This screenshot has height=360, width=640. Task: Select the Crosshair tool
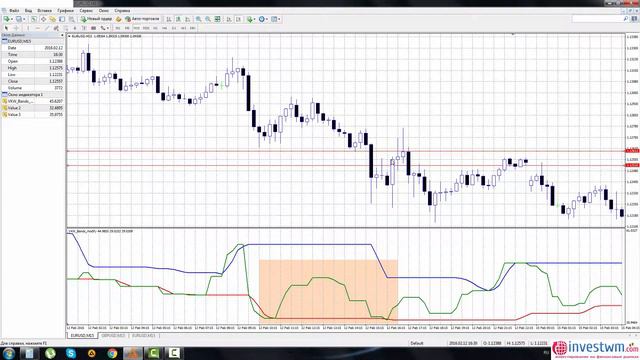click(16, 28)
